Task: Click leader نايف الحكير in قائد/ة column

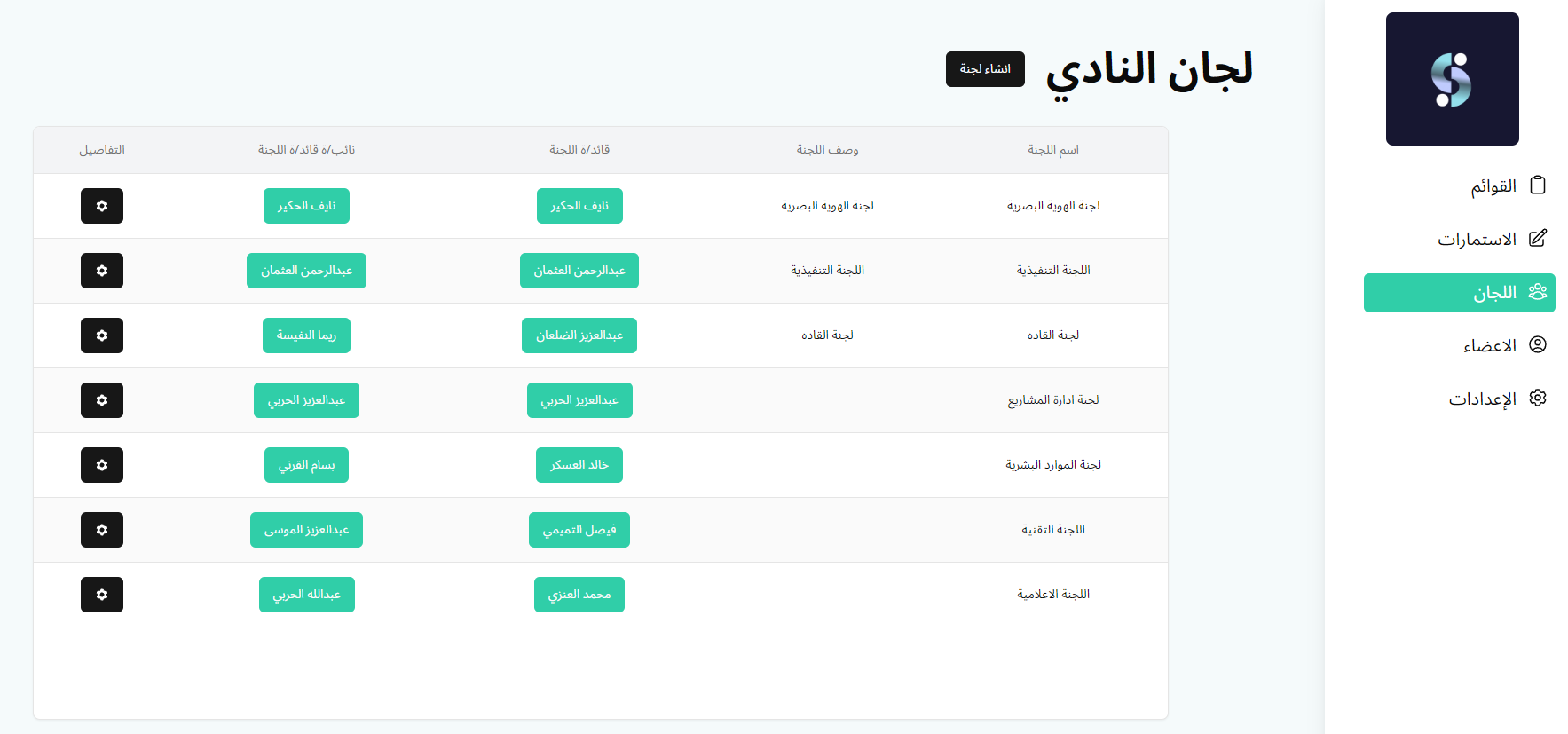Action: (579, 206)
